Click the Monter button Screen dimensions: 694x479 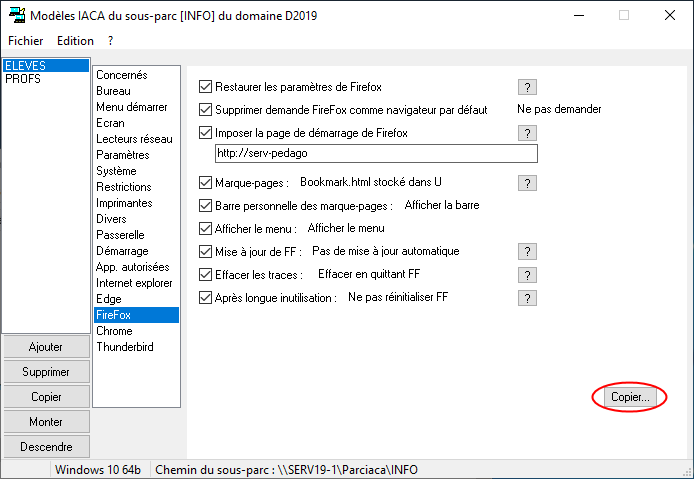pyautogui.click(x=46, y=421)
